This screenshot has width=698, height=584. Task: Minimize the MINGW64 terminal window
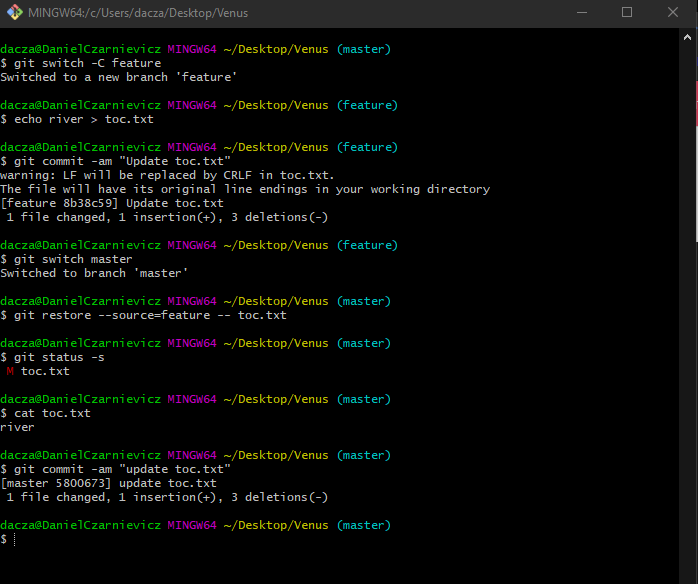click(581, 13)
